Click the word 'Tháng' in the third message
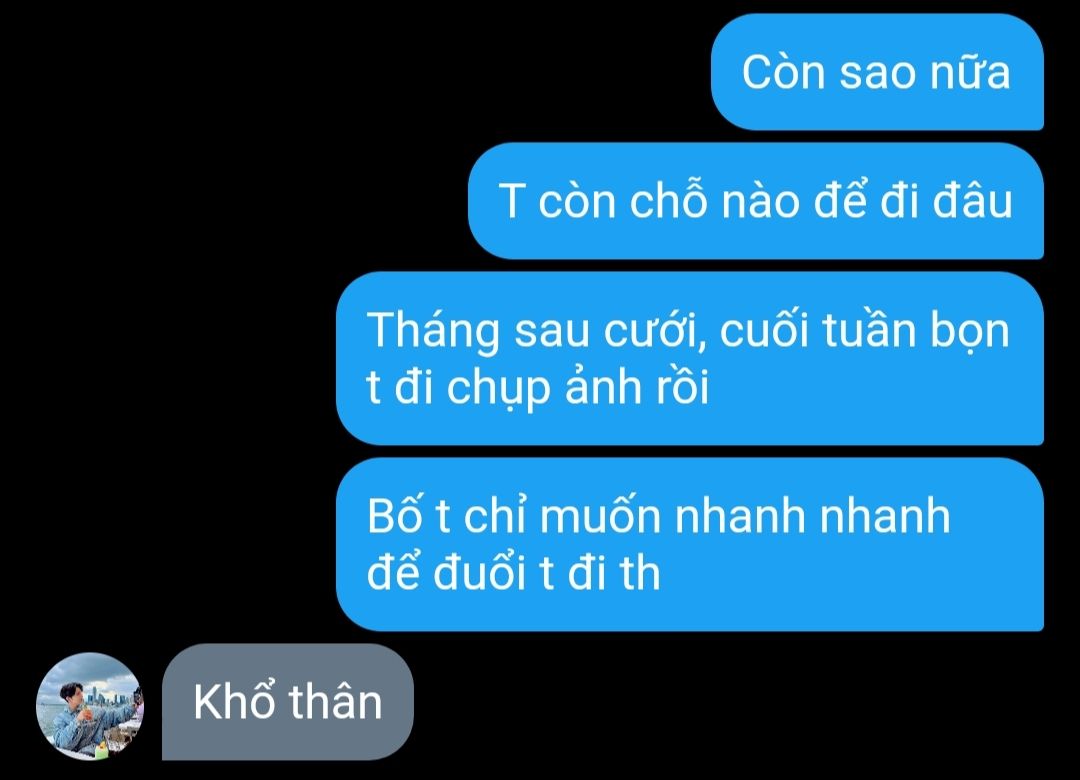 pyautogui.click(x=433, y=331)
